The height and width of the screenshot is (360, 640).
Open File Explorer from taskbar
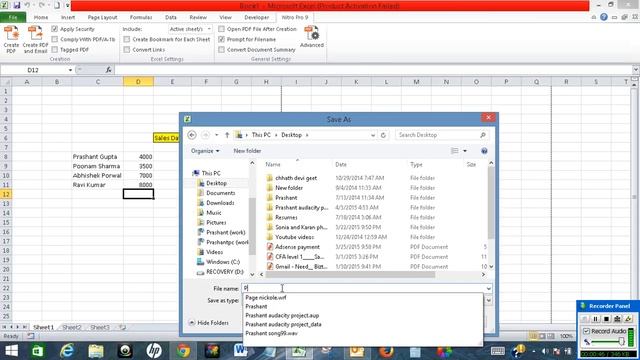tap(96, 351)
